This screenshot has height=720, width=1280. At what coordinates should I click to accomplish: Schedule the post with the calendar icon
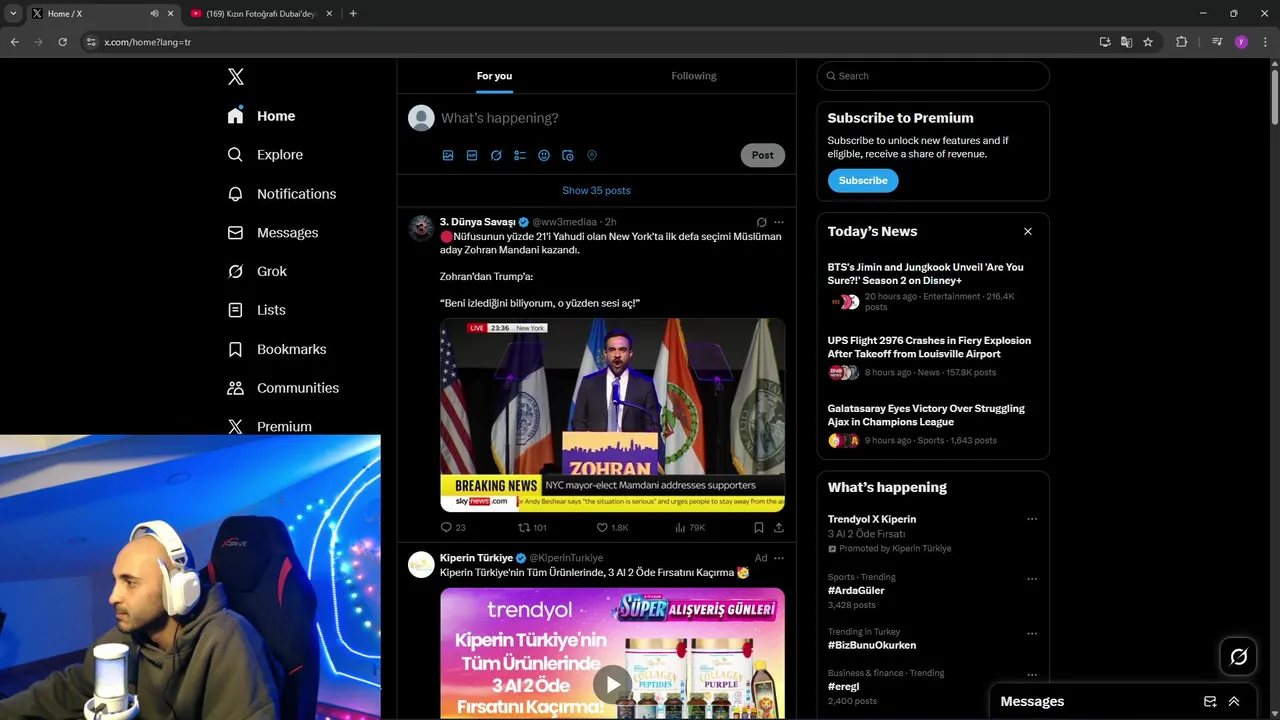point(568,155)
